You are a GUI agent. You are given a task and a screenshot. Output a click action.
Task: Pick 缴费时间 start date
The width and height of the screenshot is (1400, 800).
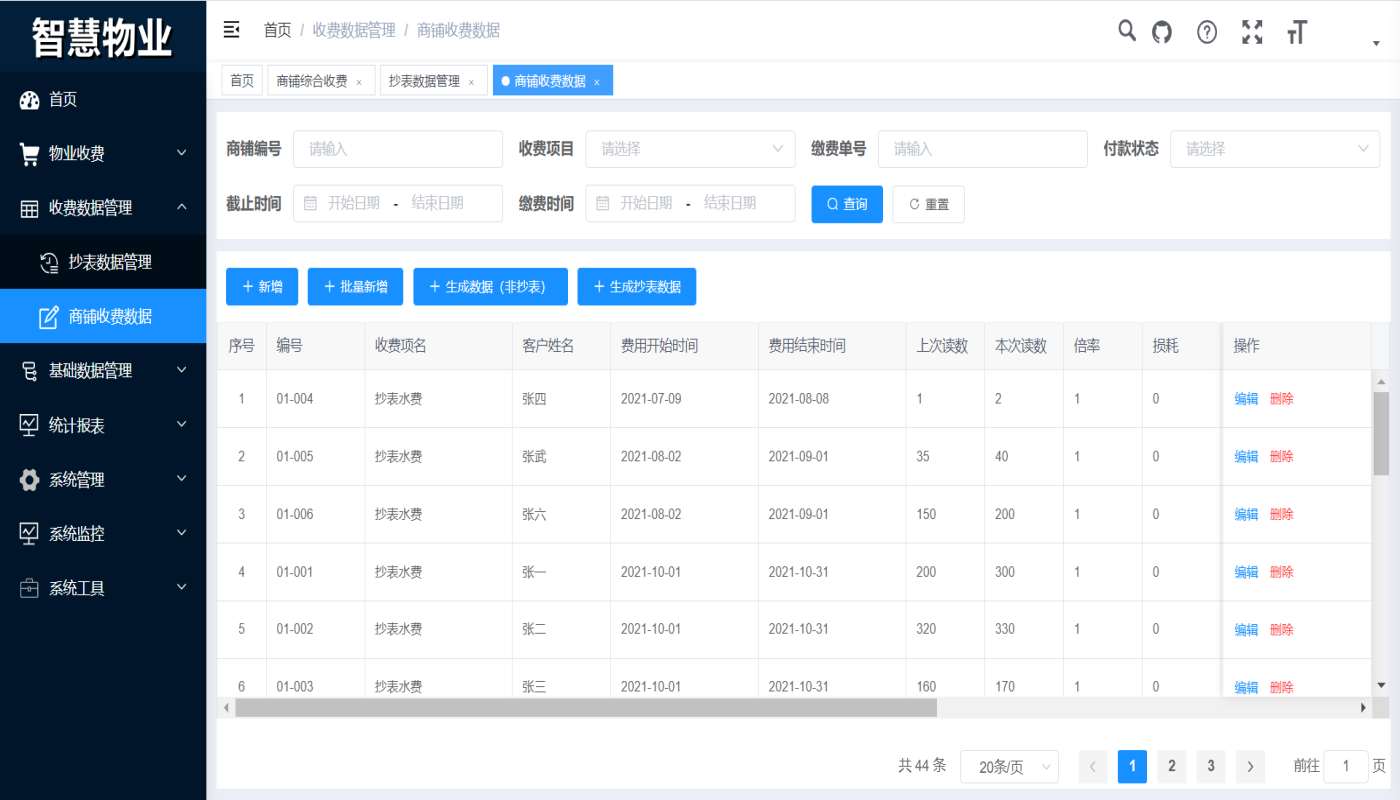pyautogui.click(x=646, y=203)
